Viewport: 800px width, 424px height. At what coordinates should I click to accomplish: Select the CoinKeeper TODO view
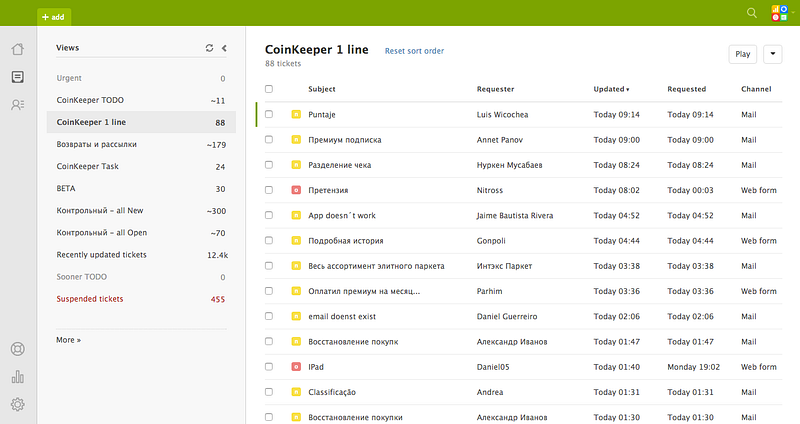click(141, 100)
